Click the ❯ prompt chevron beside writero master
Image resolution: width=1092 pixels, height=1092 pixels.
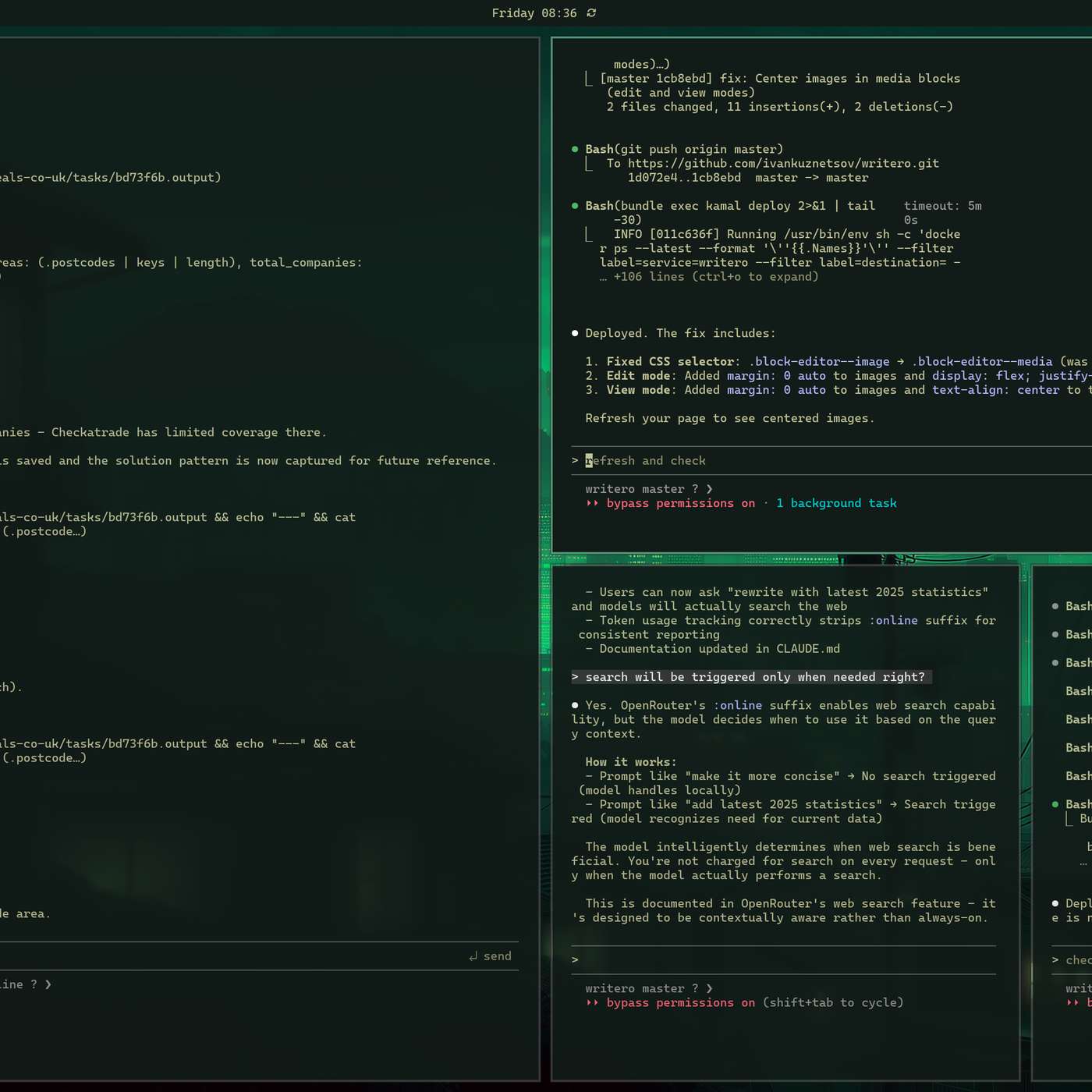pos(708,488)
